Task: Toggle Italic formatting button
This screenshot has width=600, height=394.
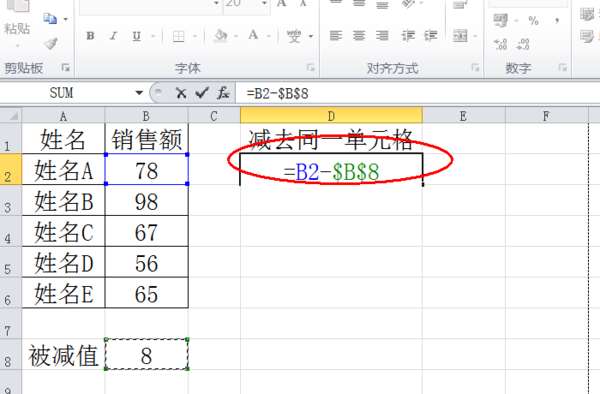Action: (x=113, y=36)
